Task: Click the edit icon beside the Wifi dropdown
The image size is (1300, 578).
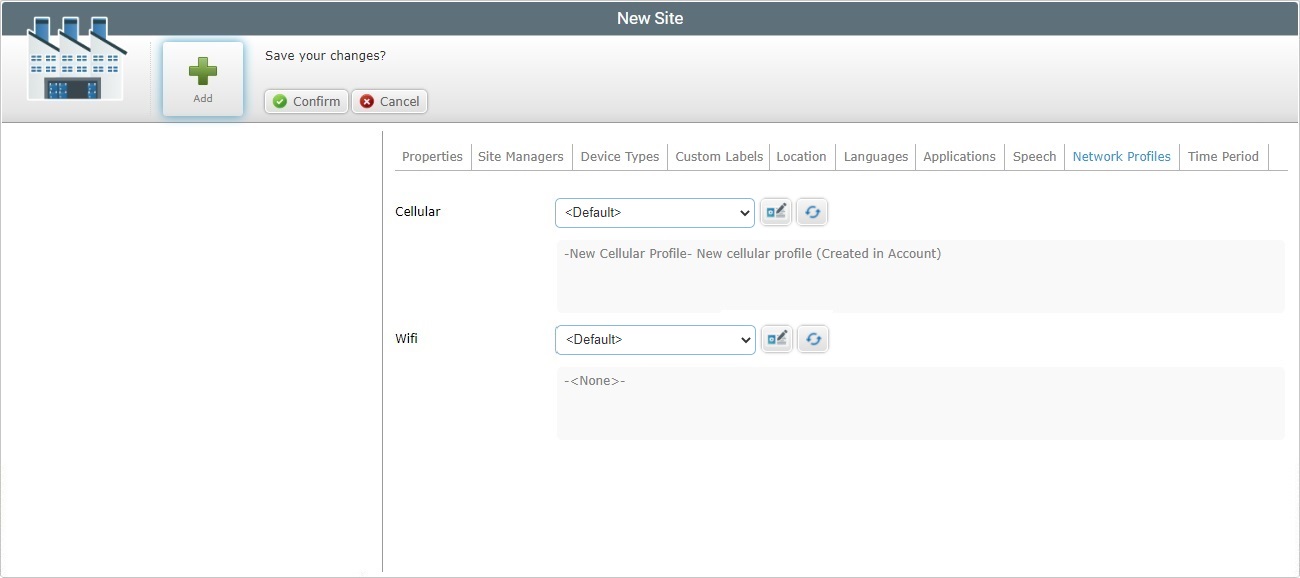Action: coord(776,338)
